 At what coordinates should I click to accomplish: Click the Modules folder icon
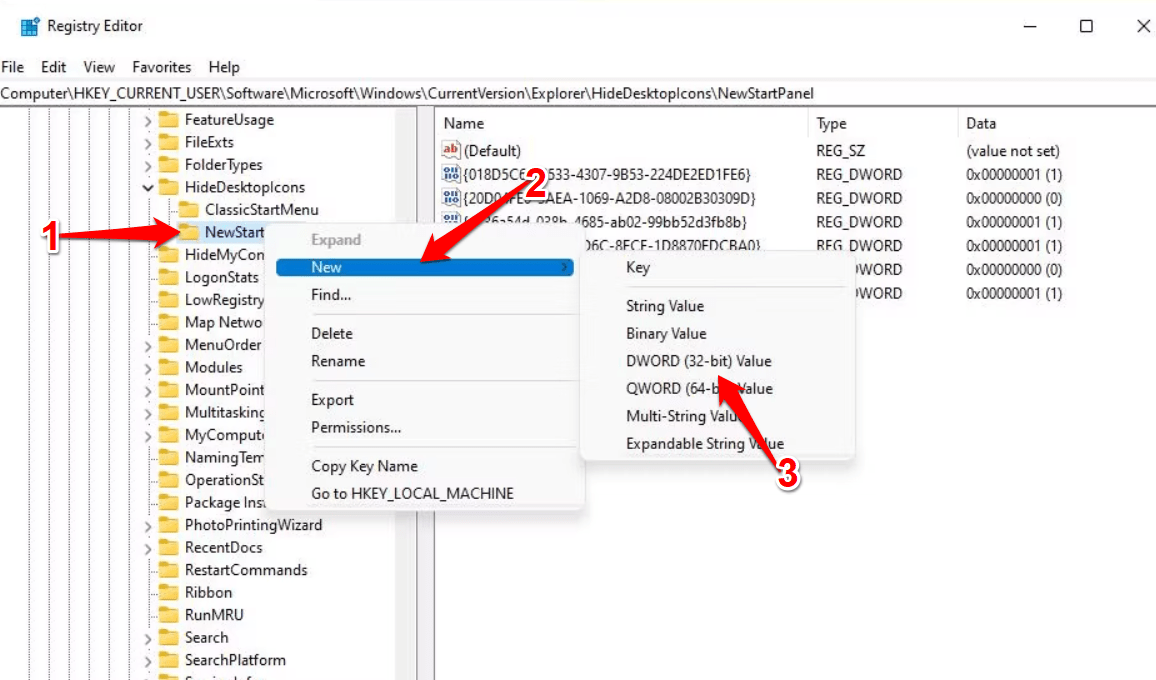[x=169, y=367]
